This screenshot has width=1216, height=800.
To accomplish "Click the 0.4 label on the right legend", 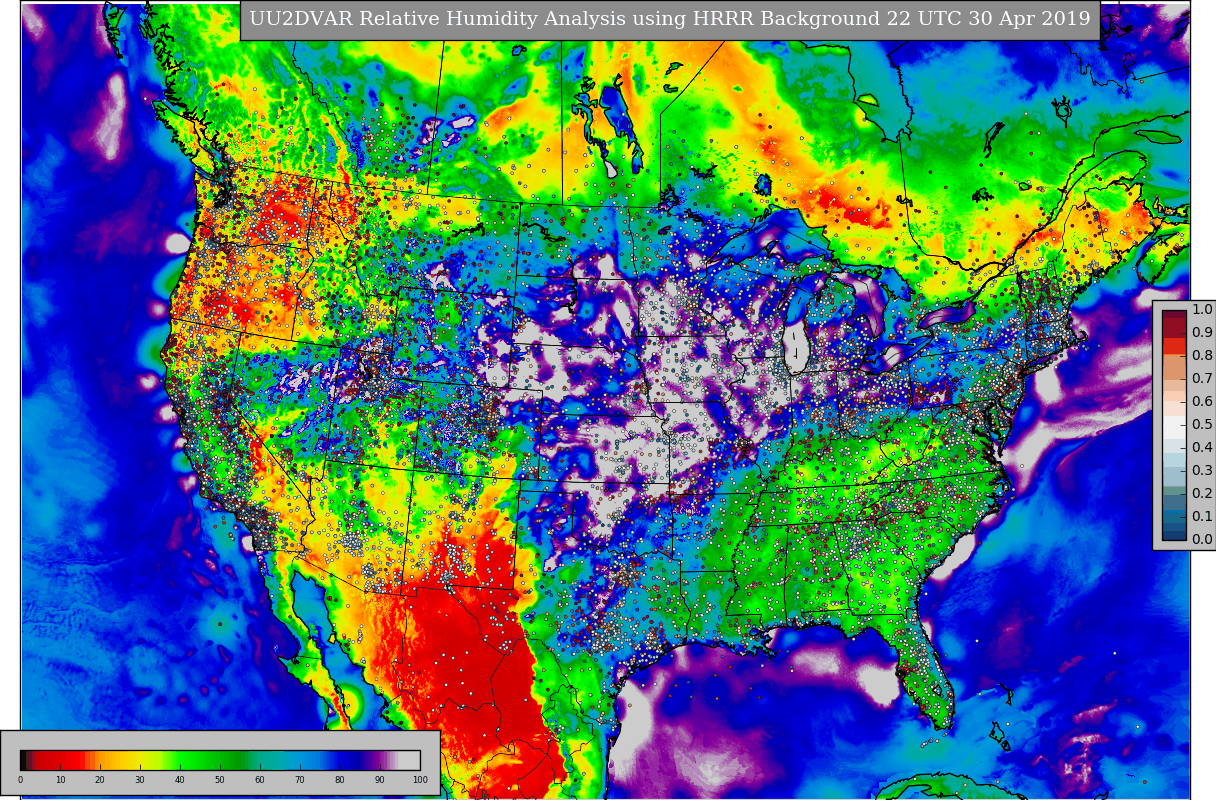I will pos(1202,447).
